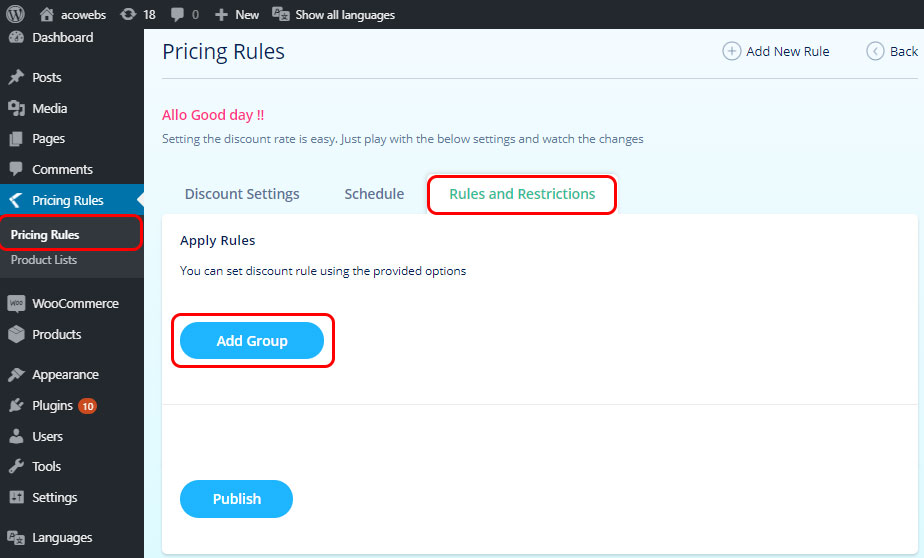Viewport: 924px width, 558px height.
Task: Open the comments bubble in admin bar
Action: click(x=177, y=14)
